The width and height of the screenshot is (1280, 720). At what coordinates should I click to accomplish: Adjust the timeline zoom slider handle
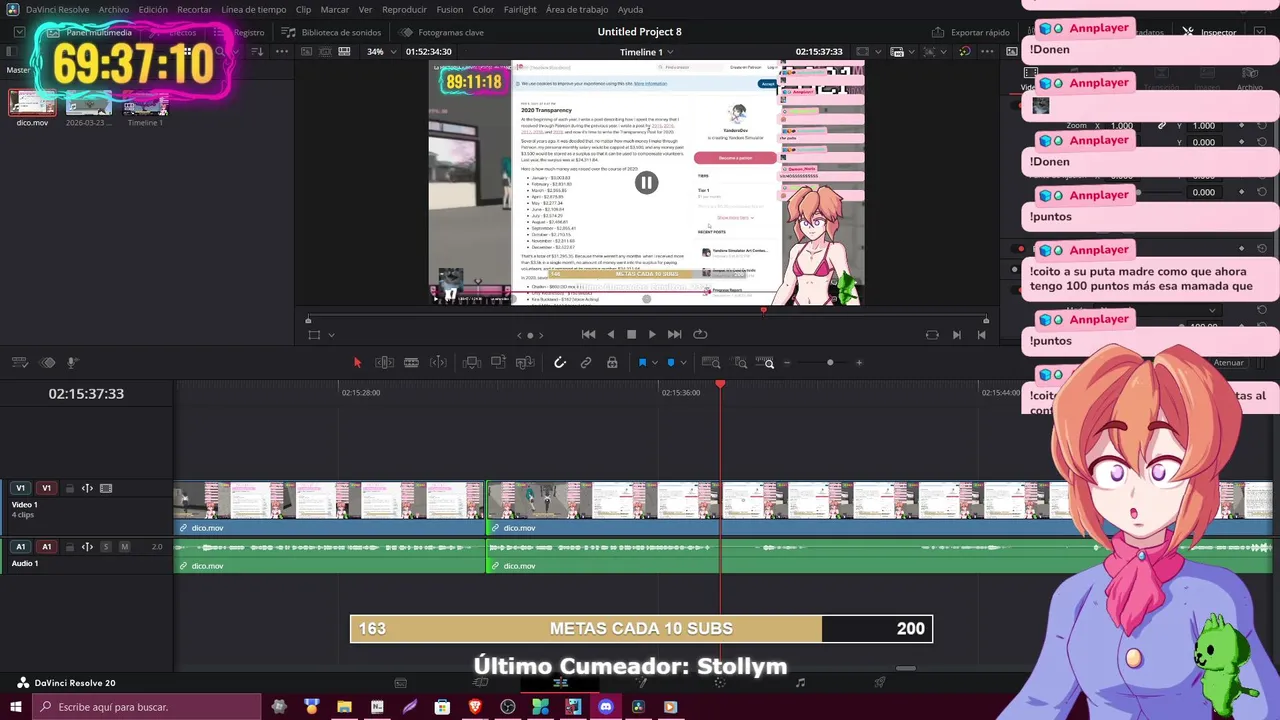click(830, 363)
